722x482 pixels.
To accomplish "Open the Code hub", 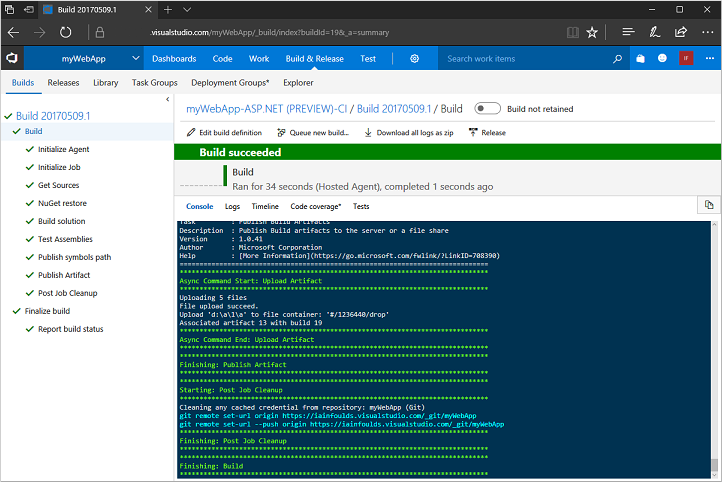I will tap(222, 58).
